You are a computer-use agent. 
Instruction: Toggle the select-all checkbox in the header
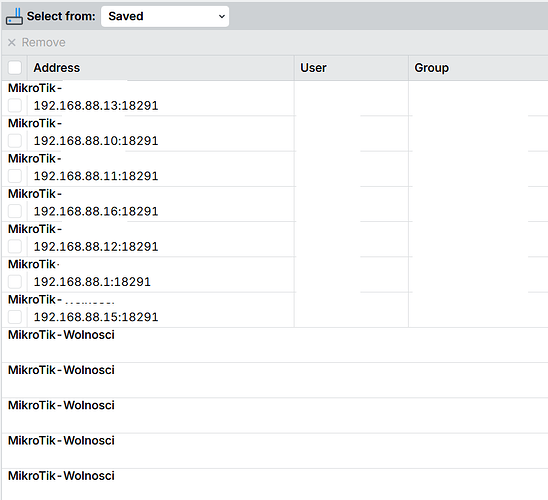[15, 67]
